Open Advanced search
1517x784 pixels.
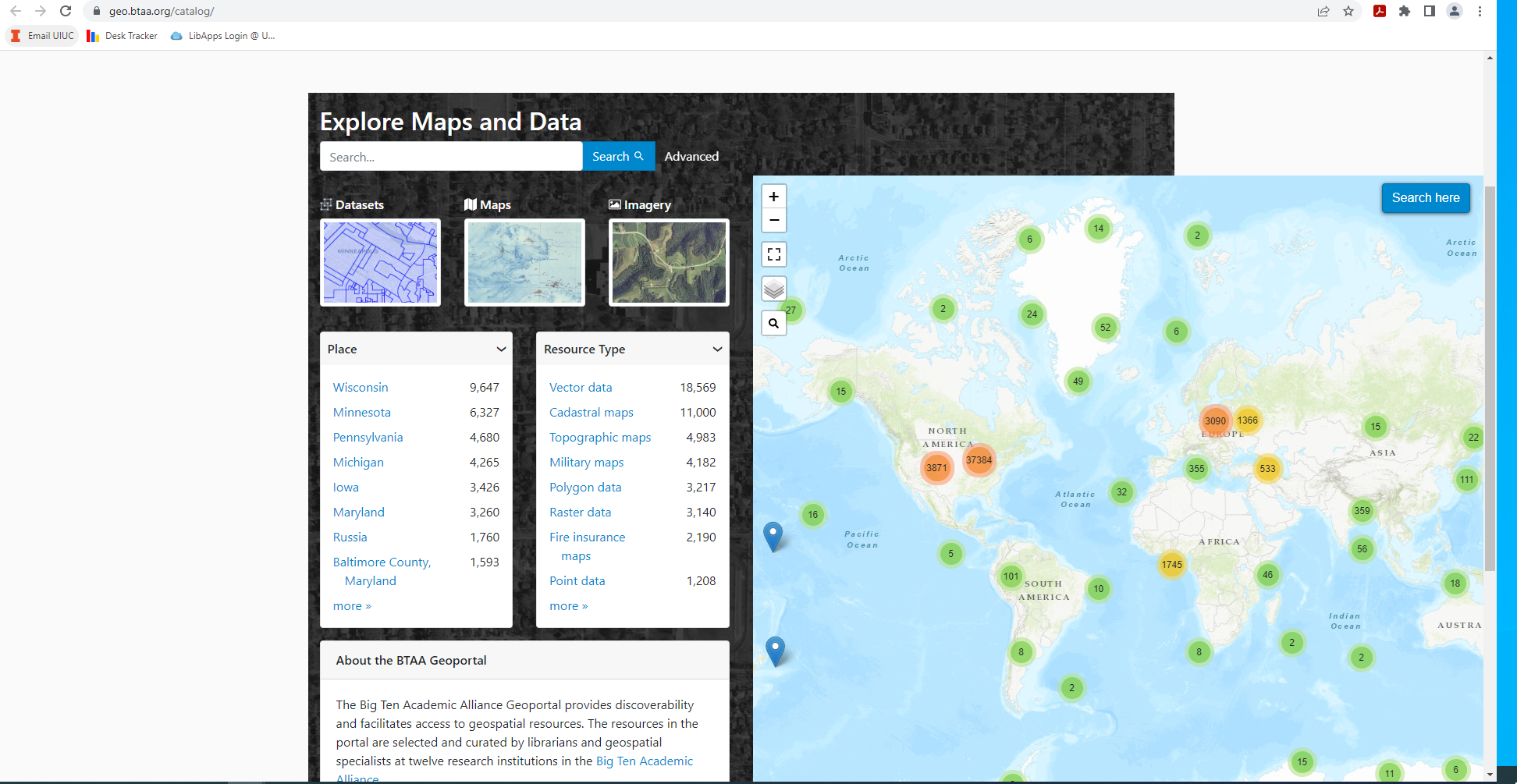(x=691, y=157)
